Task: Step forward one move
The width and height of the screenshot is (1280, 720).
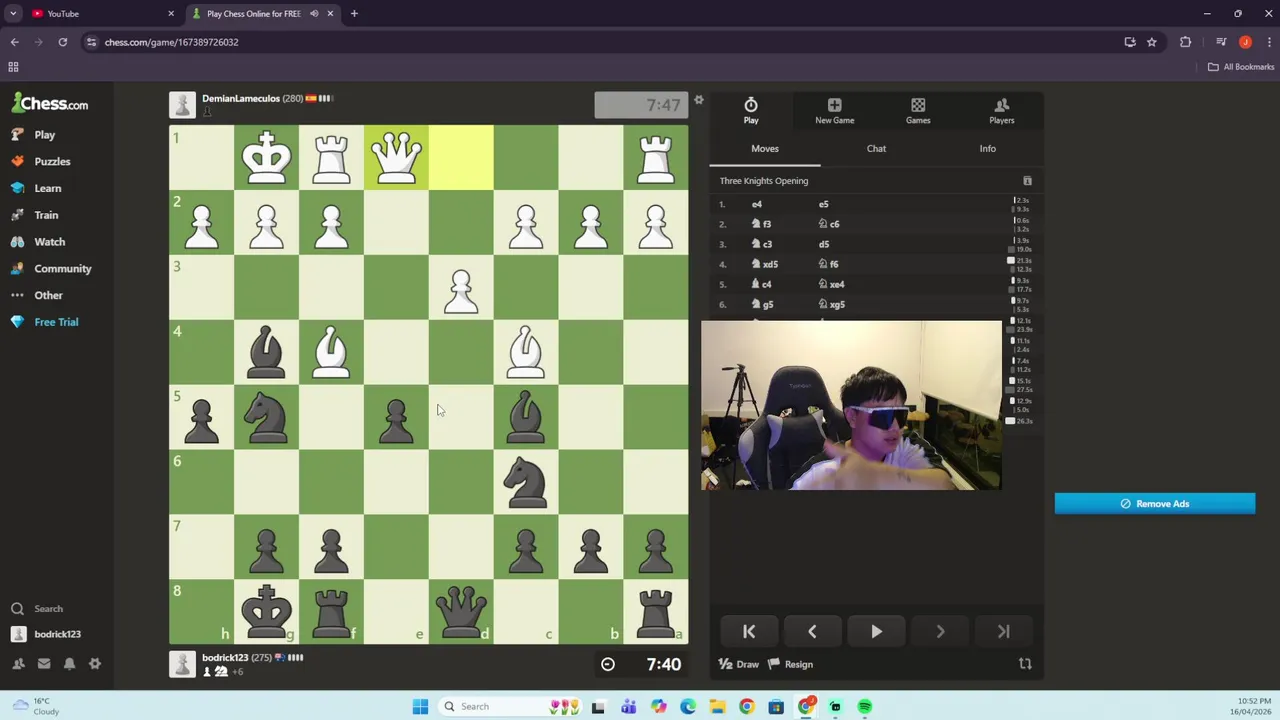Action: coord(940,632)
